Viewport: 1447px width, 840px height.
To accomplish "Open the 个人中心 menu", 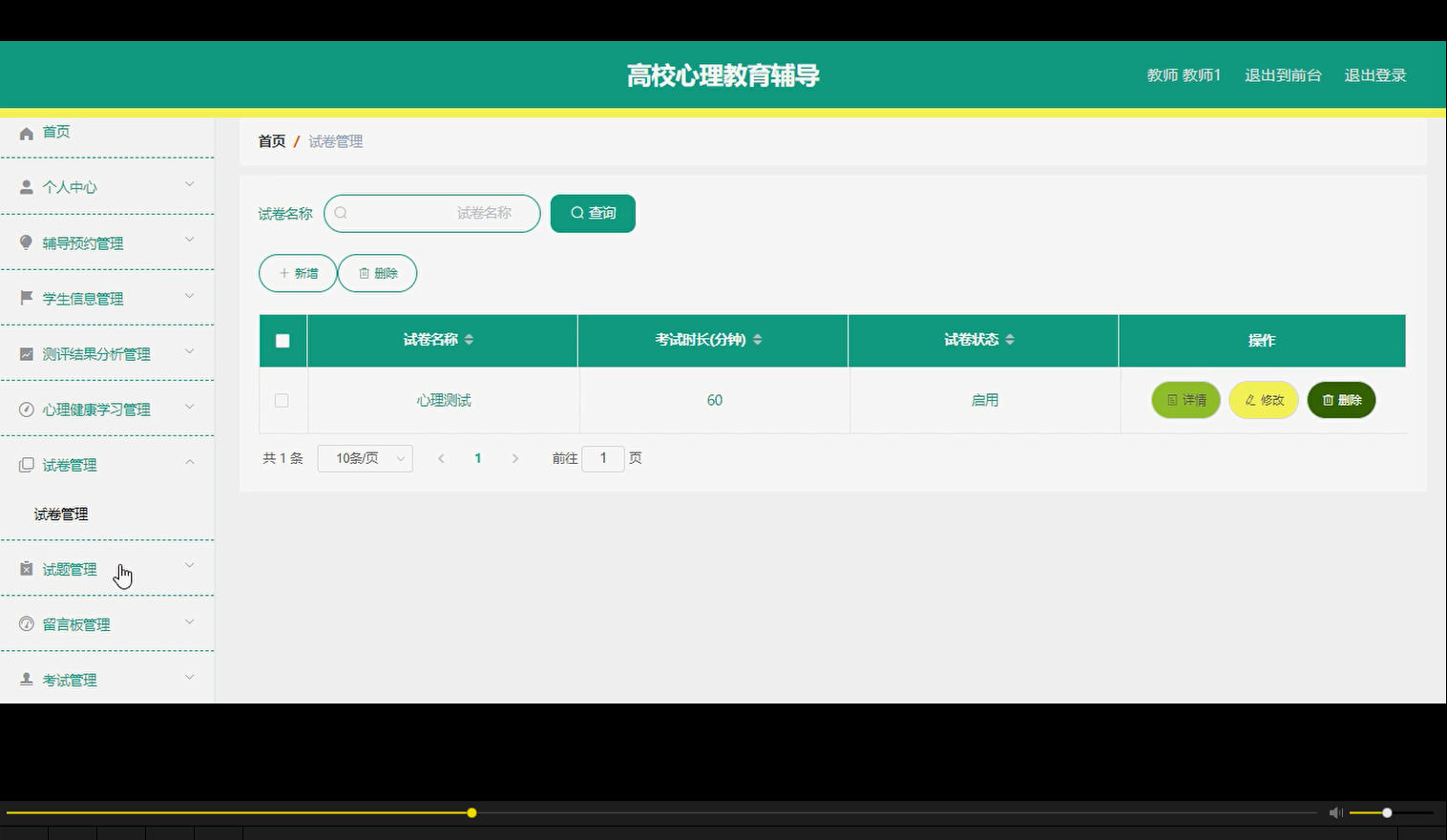I will tap(107, 187).
